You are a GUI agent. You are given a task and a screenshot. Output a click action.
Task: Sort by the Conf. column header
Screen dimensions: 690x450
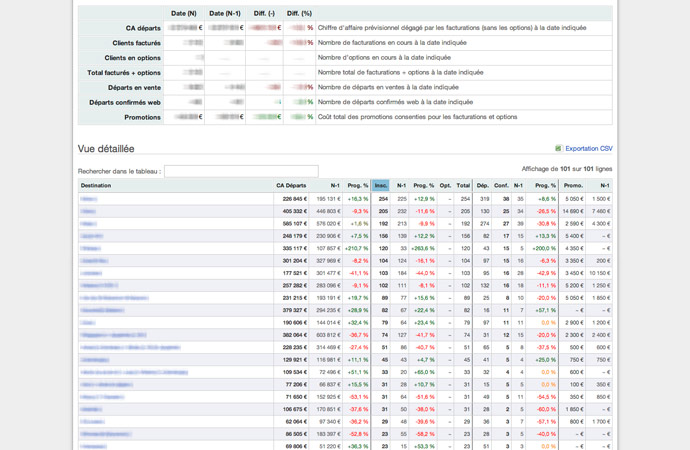pos(501,186)
